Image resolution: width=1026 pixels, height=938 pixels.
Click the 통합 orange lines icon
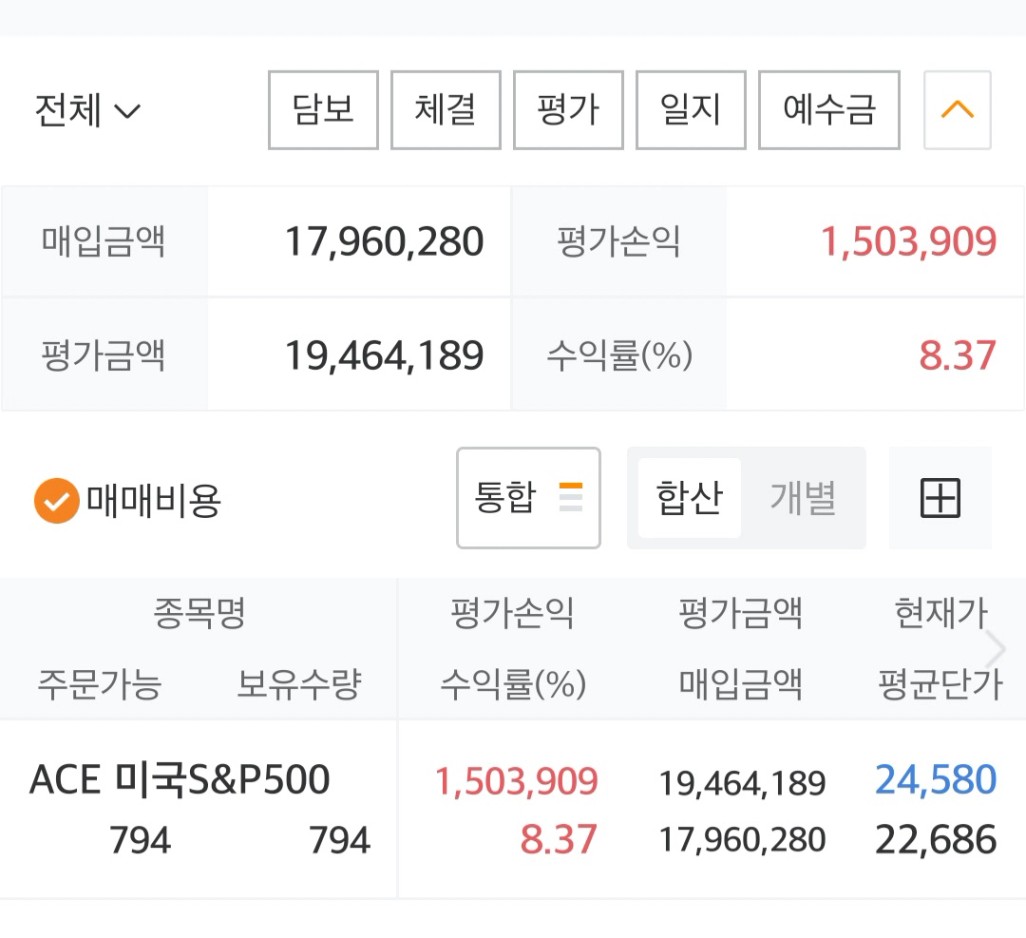571,497
